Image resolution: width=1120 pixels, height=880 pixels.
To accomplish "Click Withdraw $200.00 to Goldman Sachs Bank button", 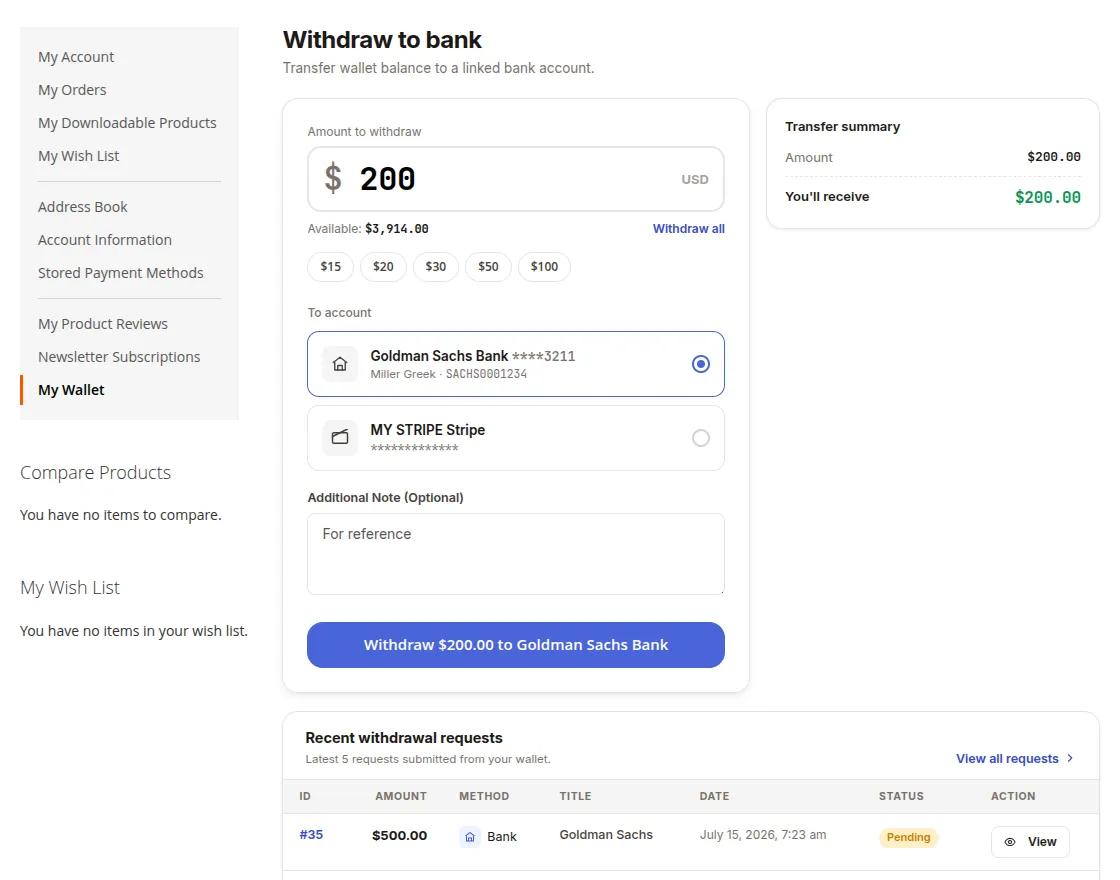I will click(516, 645).
